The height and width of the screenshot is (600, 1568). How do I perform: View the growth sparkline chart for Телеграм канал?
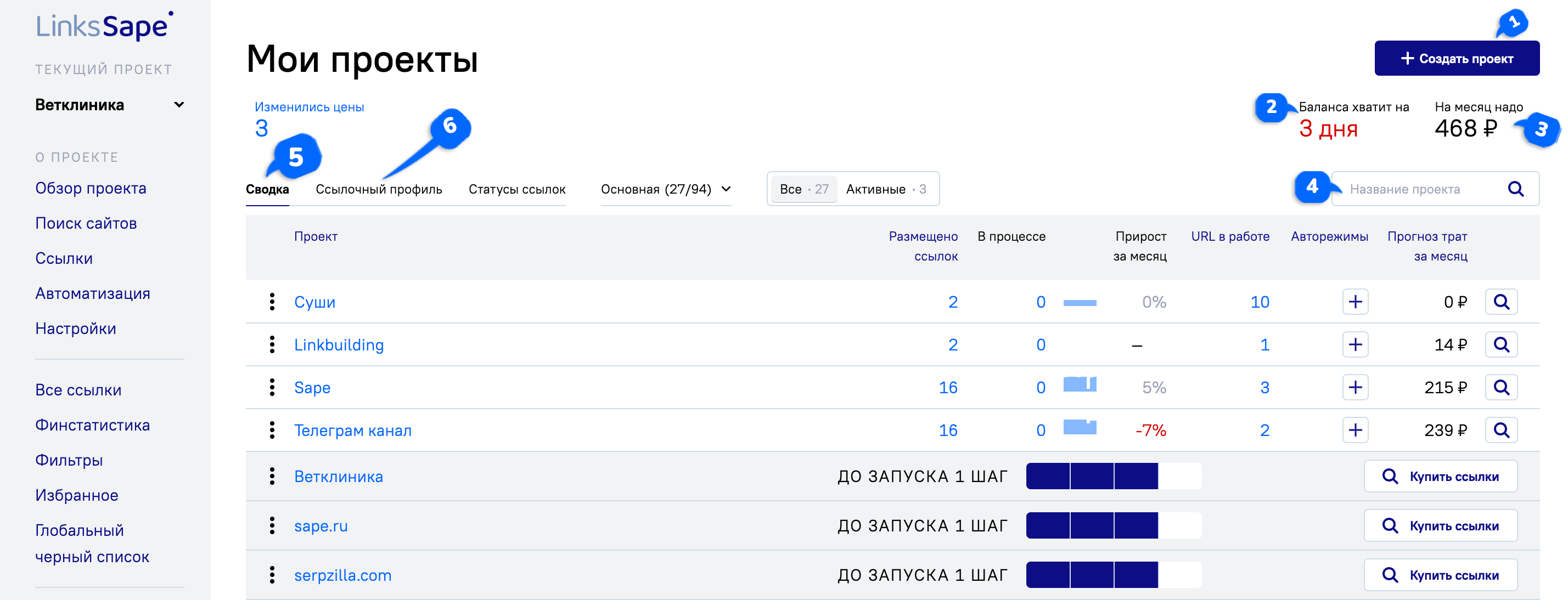tap(1080, 427)
